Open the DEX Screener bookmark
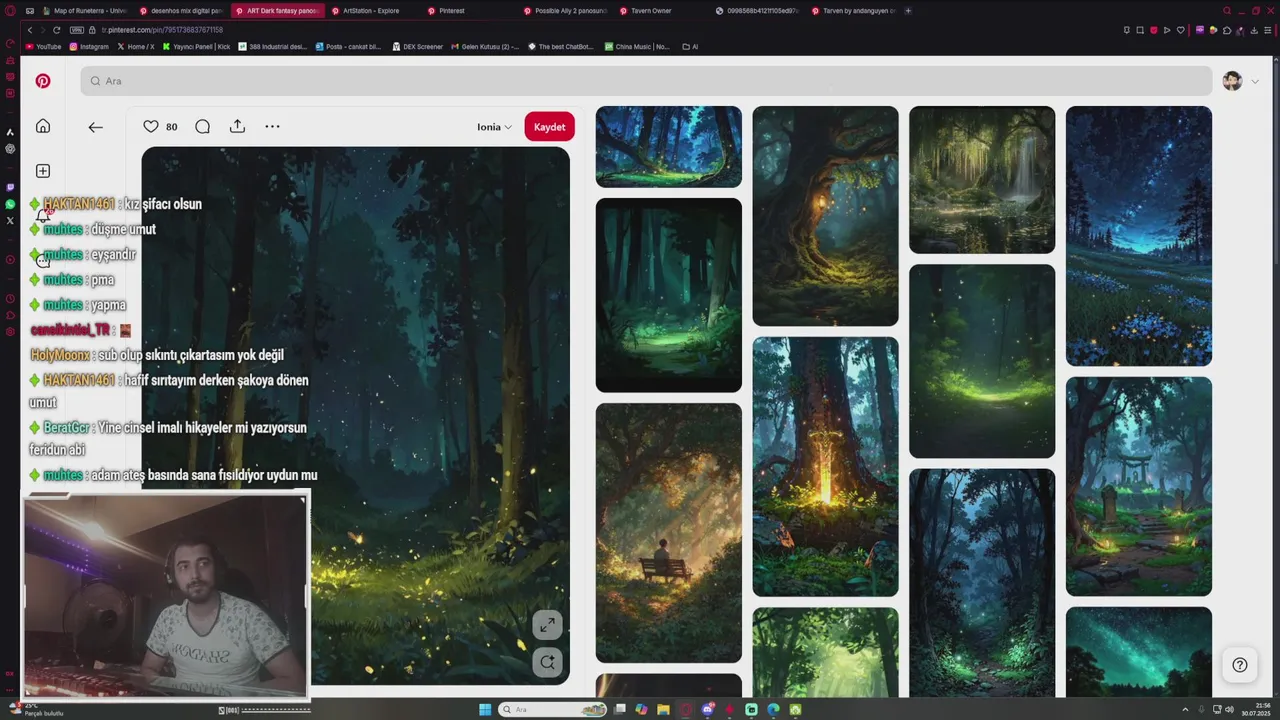This screenshot has width=1280, height=720. (x=418, y=47)
